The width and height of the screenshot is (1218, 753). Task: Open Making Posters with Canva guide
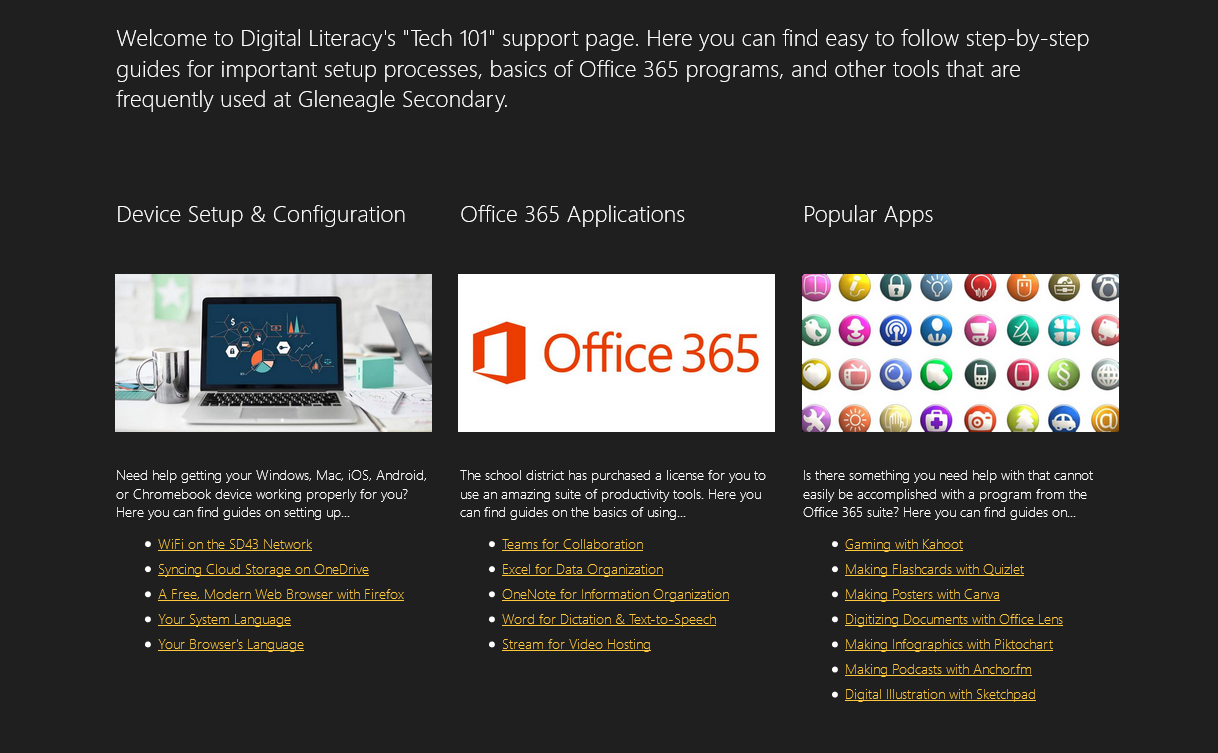point(922,594)
